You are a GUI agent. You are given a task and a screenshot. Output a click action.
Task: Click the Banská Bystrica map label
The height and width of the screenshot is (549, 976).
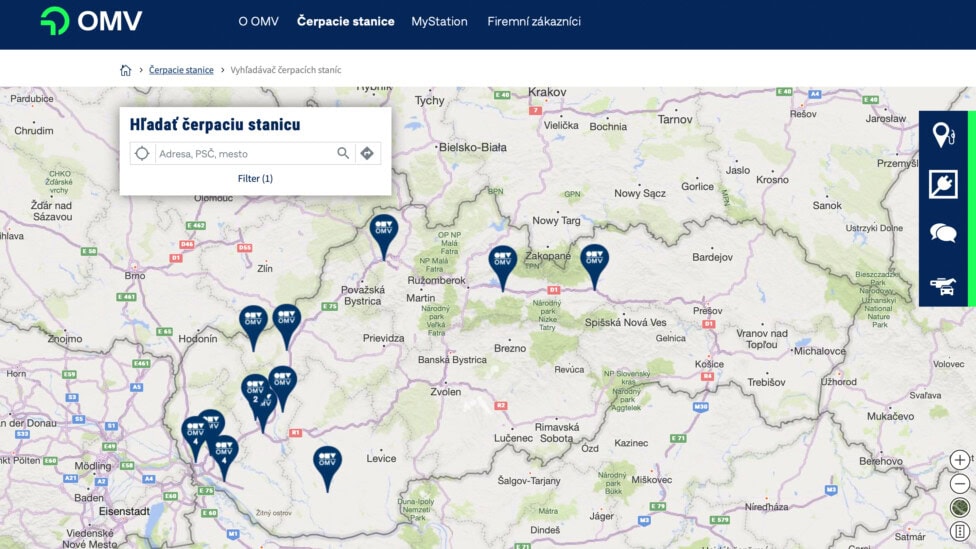[x=453, y=360]
